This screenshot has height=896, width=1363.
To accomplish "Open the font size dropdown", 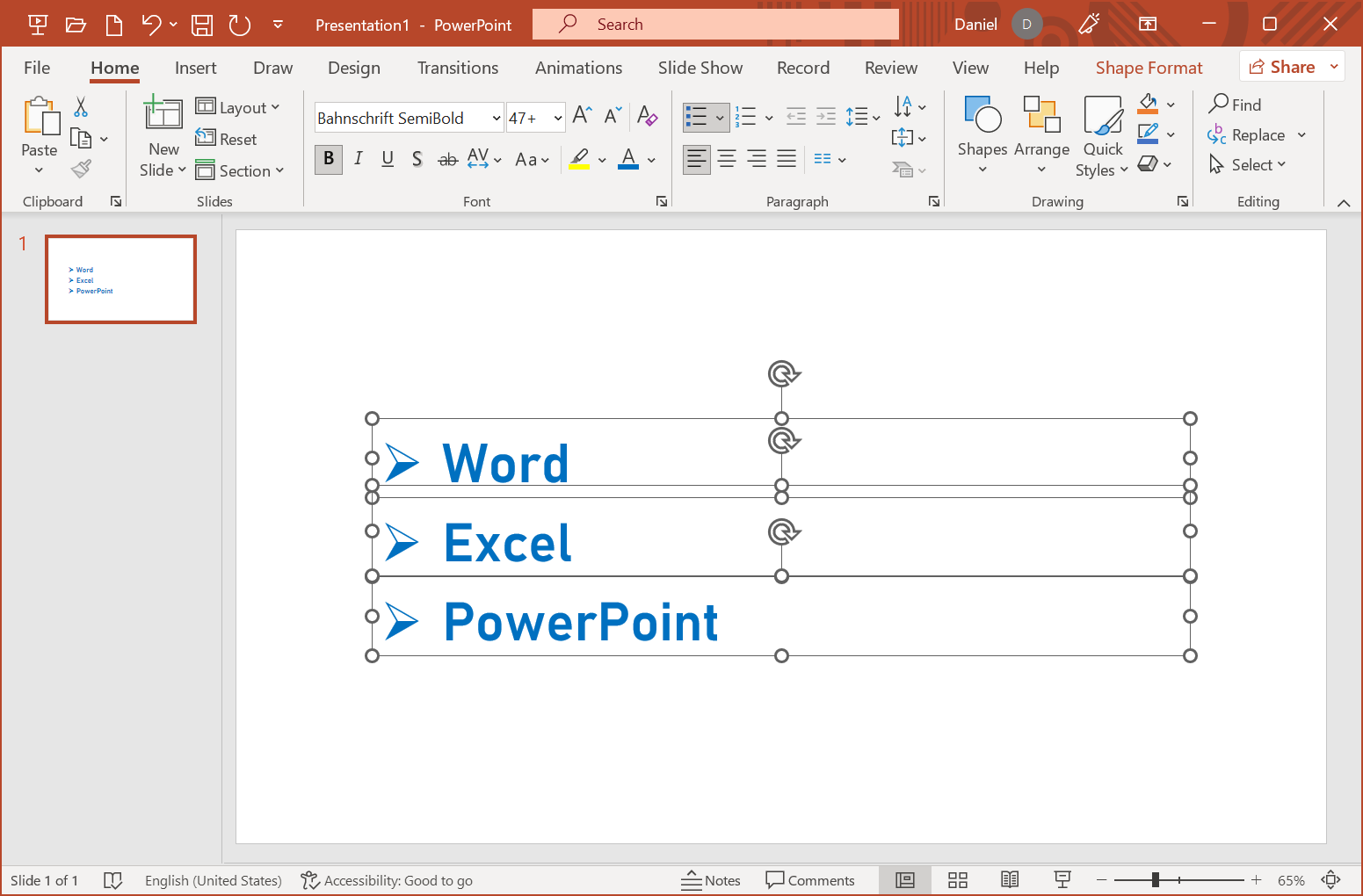I will click(x=558, y=118).
